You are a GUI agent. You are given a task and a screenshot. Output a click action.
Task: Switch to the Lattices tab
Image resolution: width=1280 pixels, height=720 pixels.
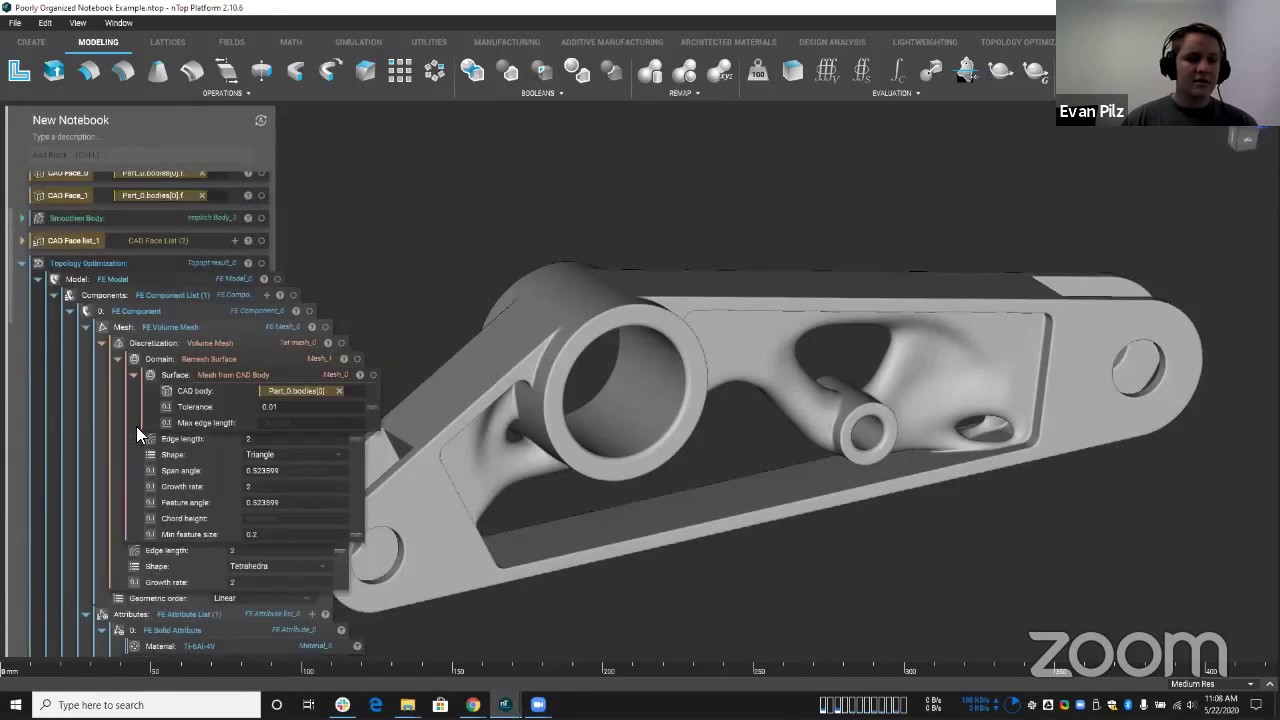tap(168, 42)
